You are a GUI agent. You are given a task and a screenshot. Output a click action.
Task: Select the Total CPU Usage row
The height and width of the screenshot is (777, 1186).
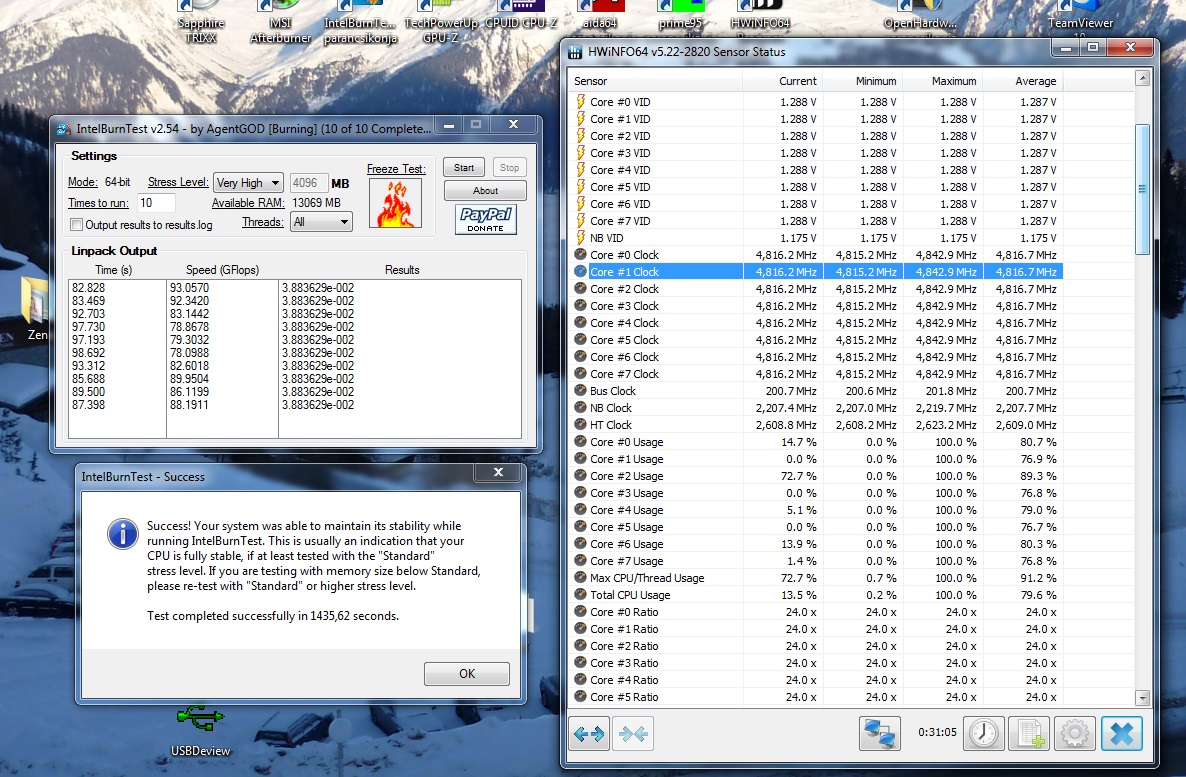tap(817, 595)
